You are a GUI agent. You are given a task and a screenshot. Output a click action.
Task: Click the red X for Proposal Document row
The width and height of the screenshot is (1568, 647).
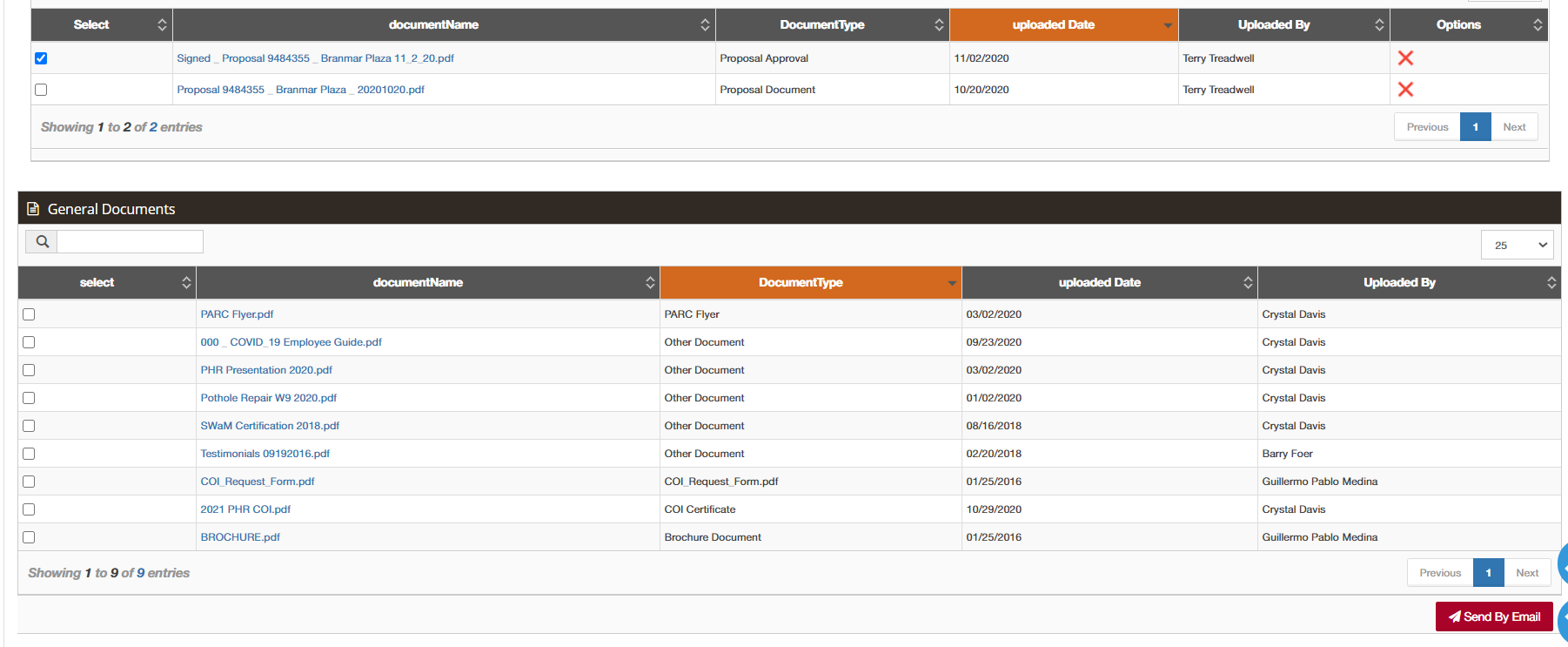(x=1405, y=90)
